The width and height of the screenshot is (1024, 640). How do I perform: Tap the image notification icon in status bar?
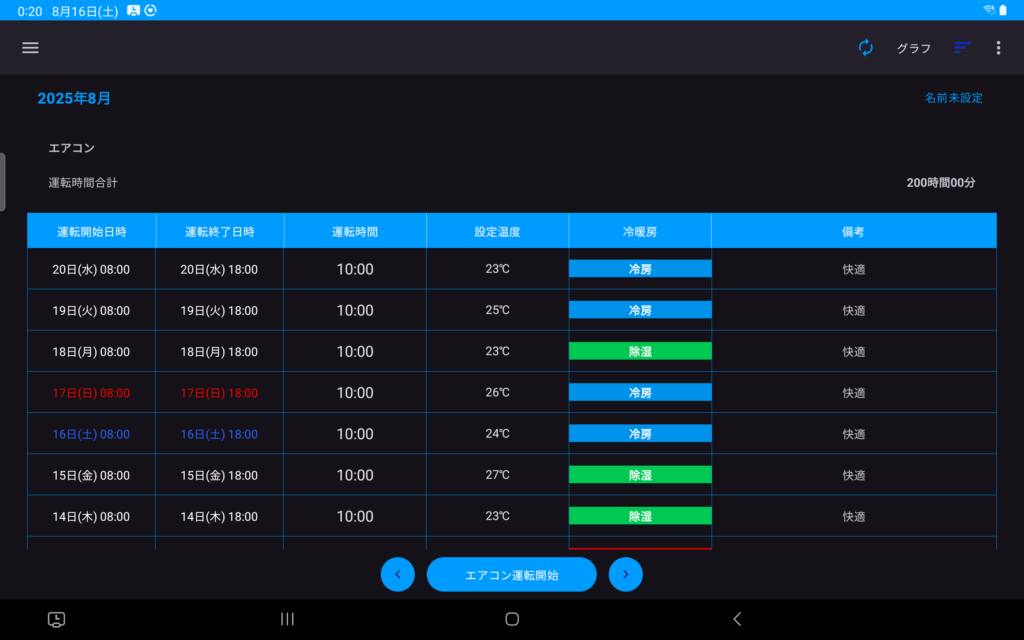coord(133,10)
